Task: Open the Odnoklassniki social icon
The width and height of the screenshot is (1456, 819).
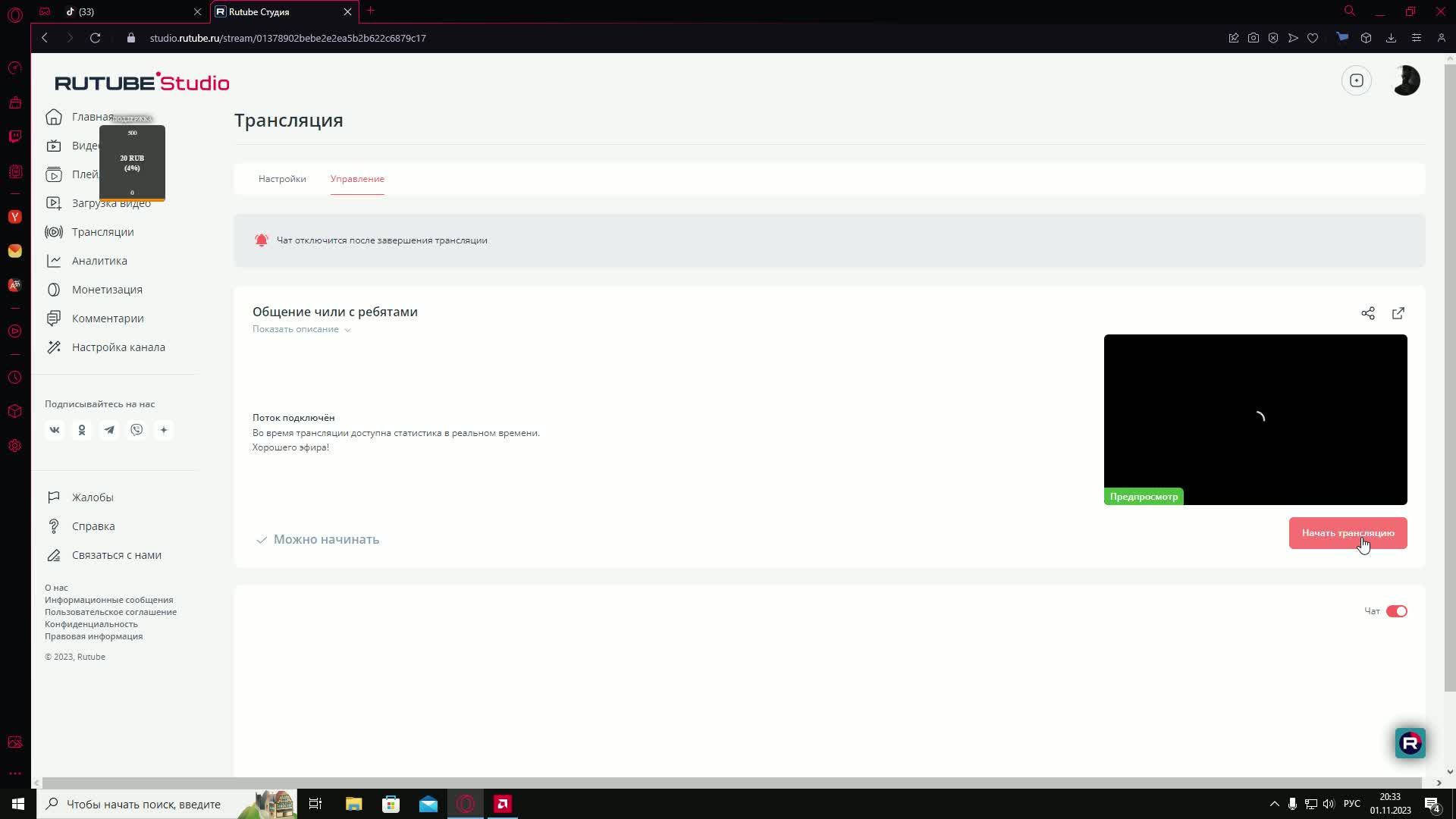Action: click(82, 430)
